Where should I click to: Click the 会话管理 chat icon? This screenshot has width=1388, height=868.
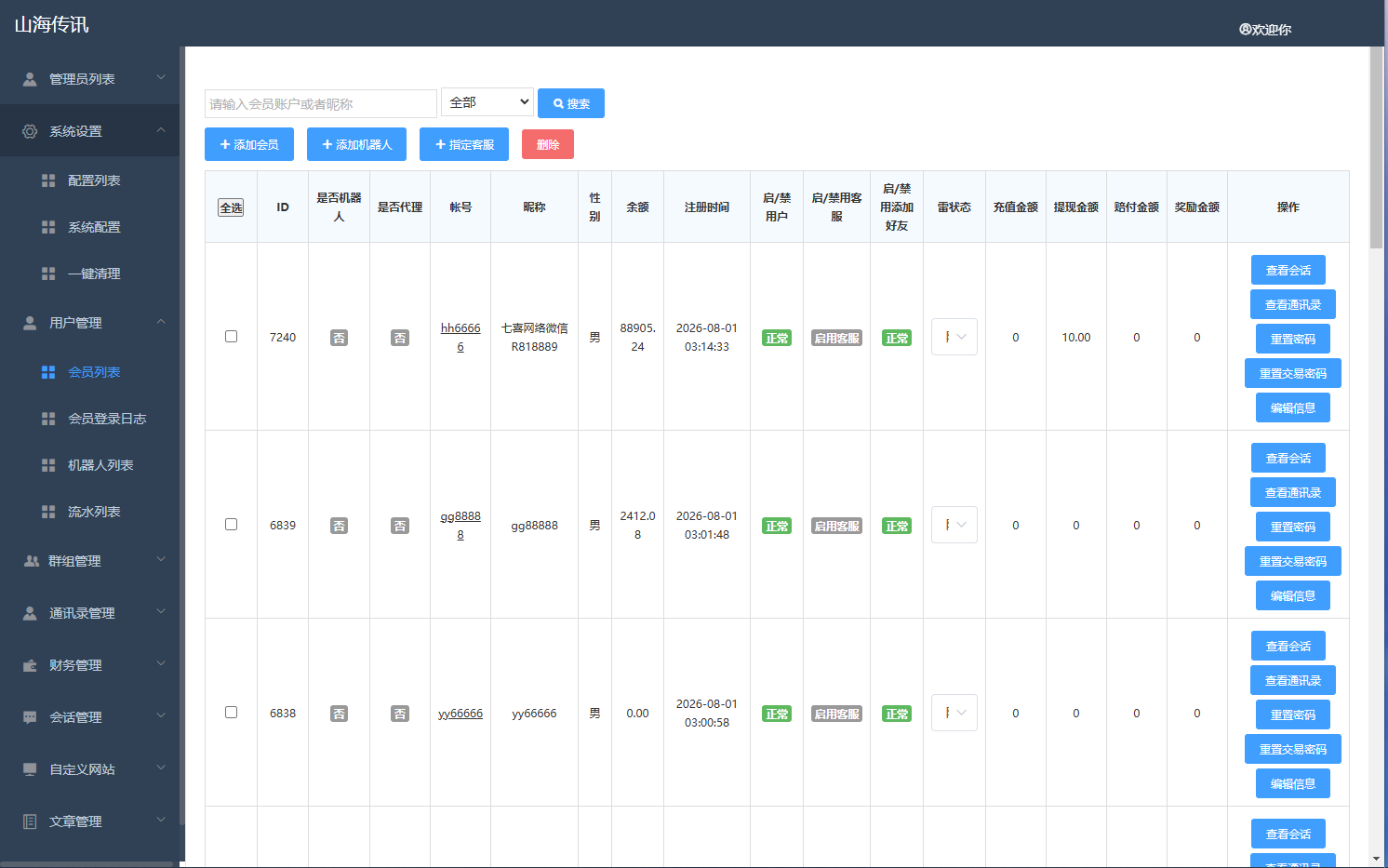point(30,717)
